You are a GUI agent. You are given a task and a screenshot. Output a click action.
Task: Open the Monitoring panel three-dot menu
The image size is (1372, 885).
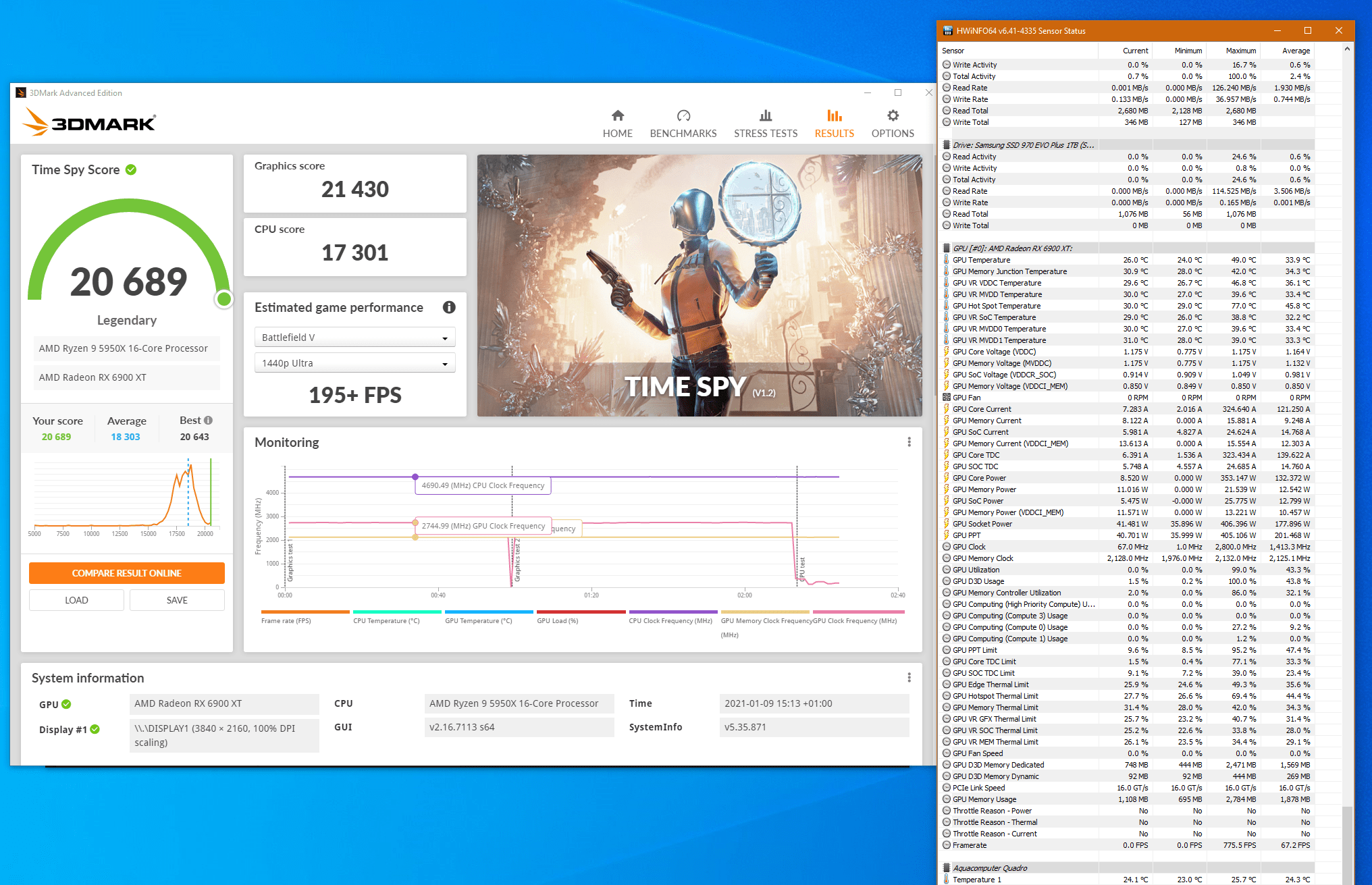[x=909, y=441]
